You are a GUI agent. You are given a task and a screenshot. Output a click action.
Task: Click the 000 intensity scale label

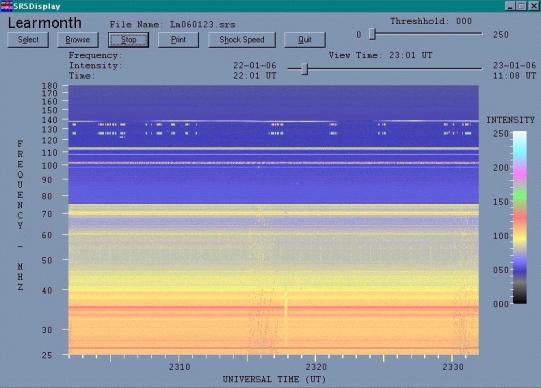tap(501, 304)
